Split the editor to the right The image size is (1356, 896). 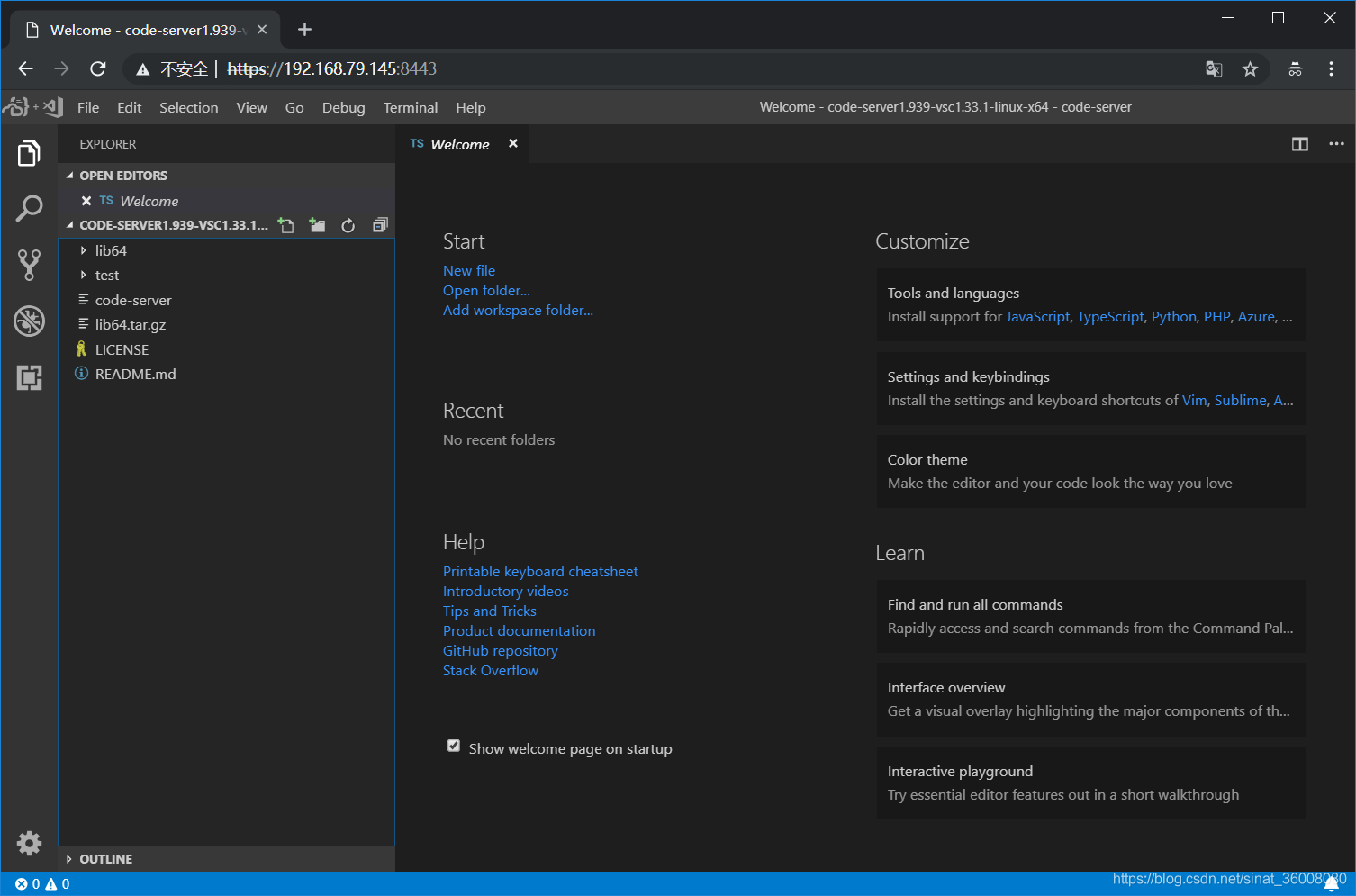coord(1300,144)
